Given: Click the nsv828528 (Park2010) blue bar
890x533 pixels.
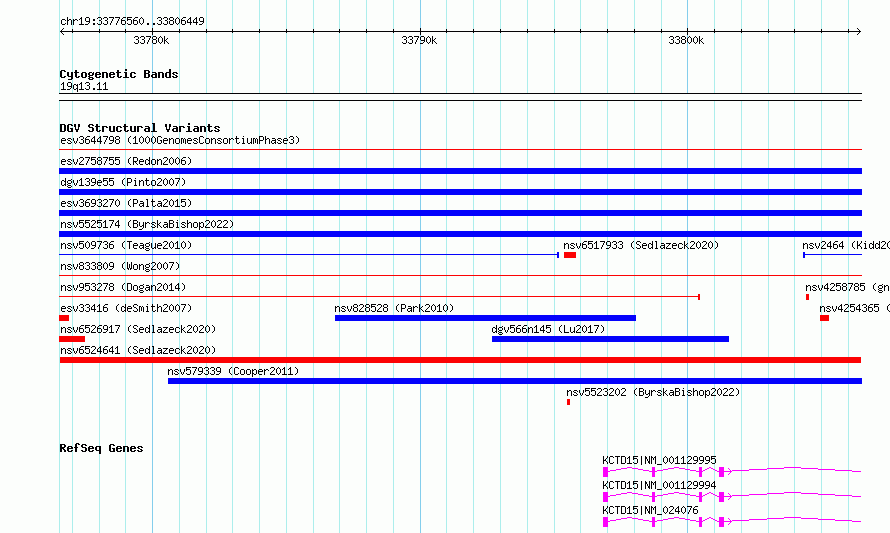Looking at the screenshot, I should [x=485, y=318].
